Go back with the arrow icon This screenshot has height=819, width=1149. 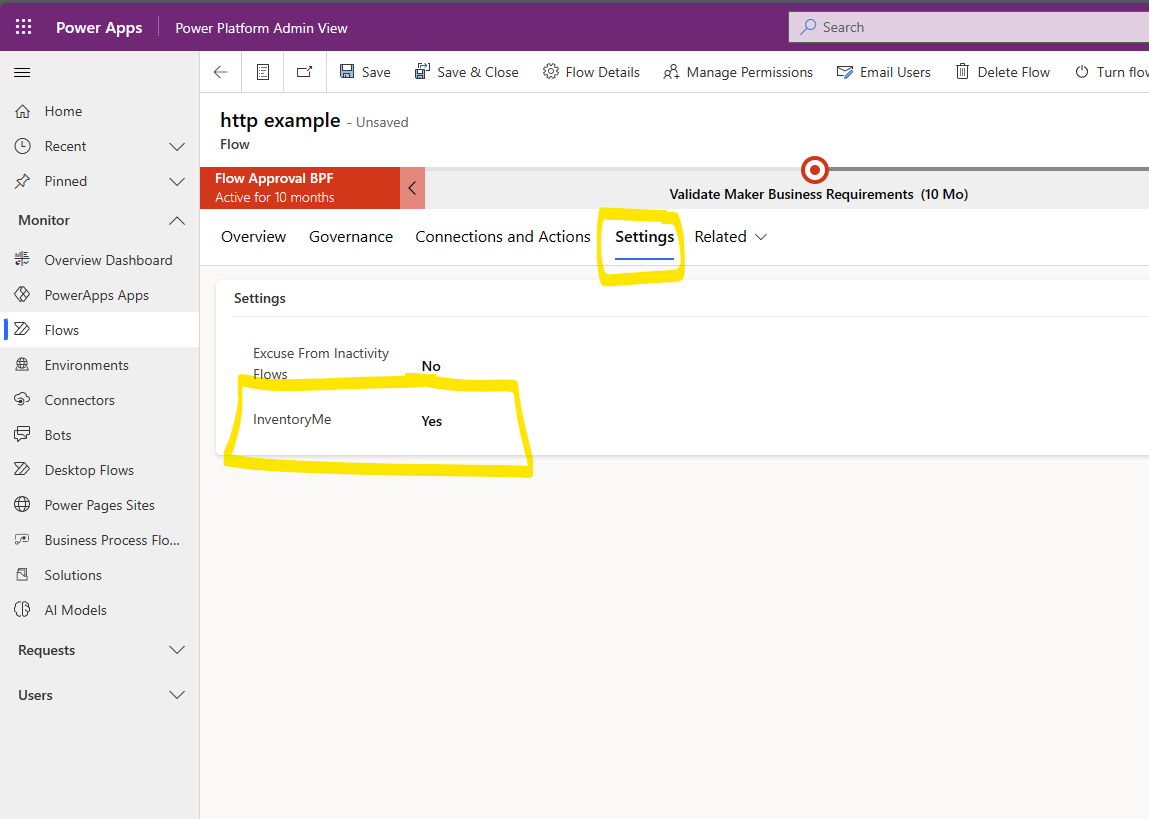pyautogui.click(x=221, y=72)
